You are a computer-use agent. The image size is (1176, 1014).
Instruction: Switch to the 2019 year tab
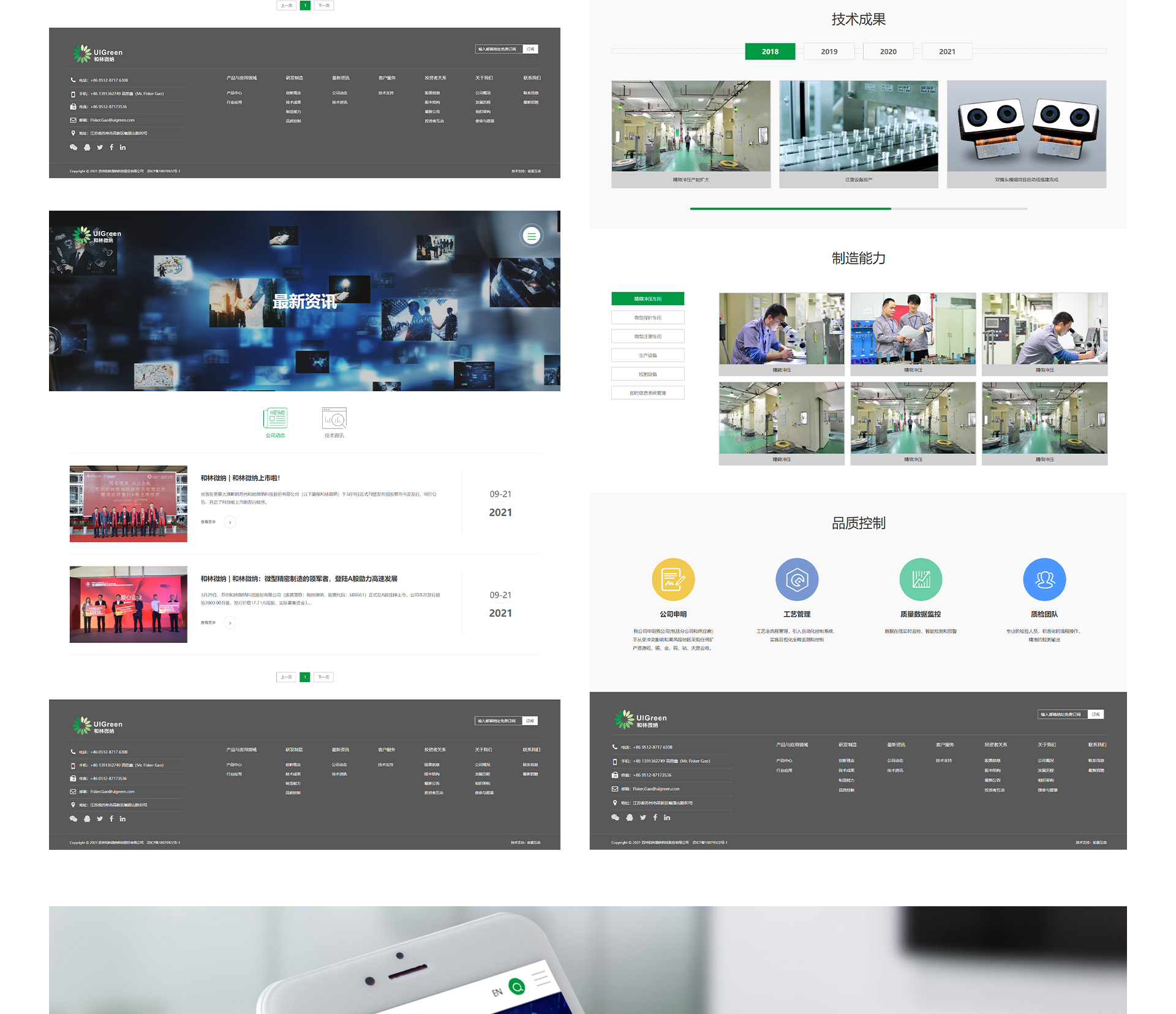(x=829, y=51)
